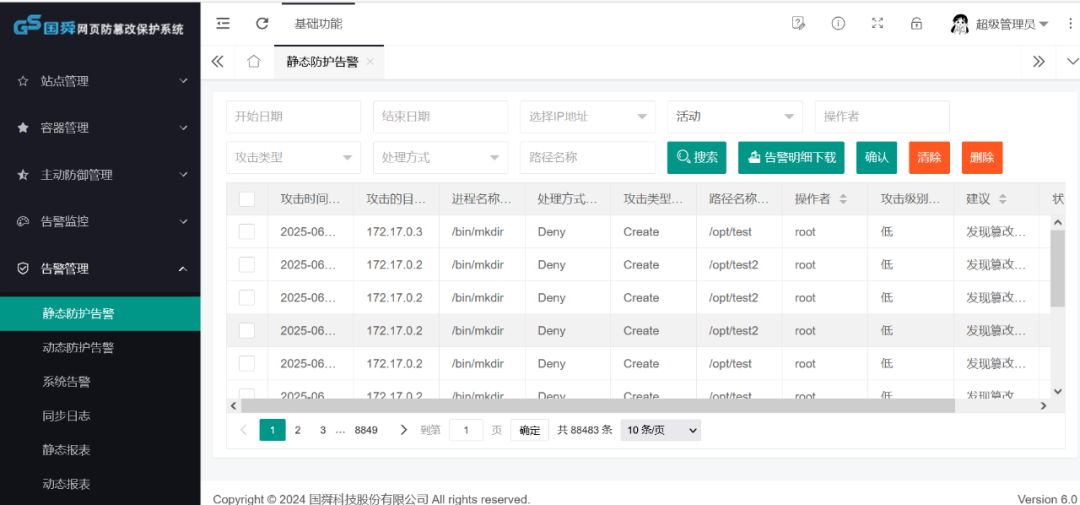Click the lock screen icon
Viewport: 1080px width, 505px height.
click(x=916, y=23)
